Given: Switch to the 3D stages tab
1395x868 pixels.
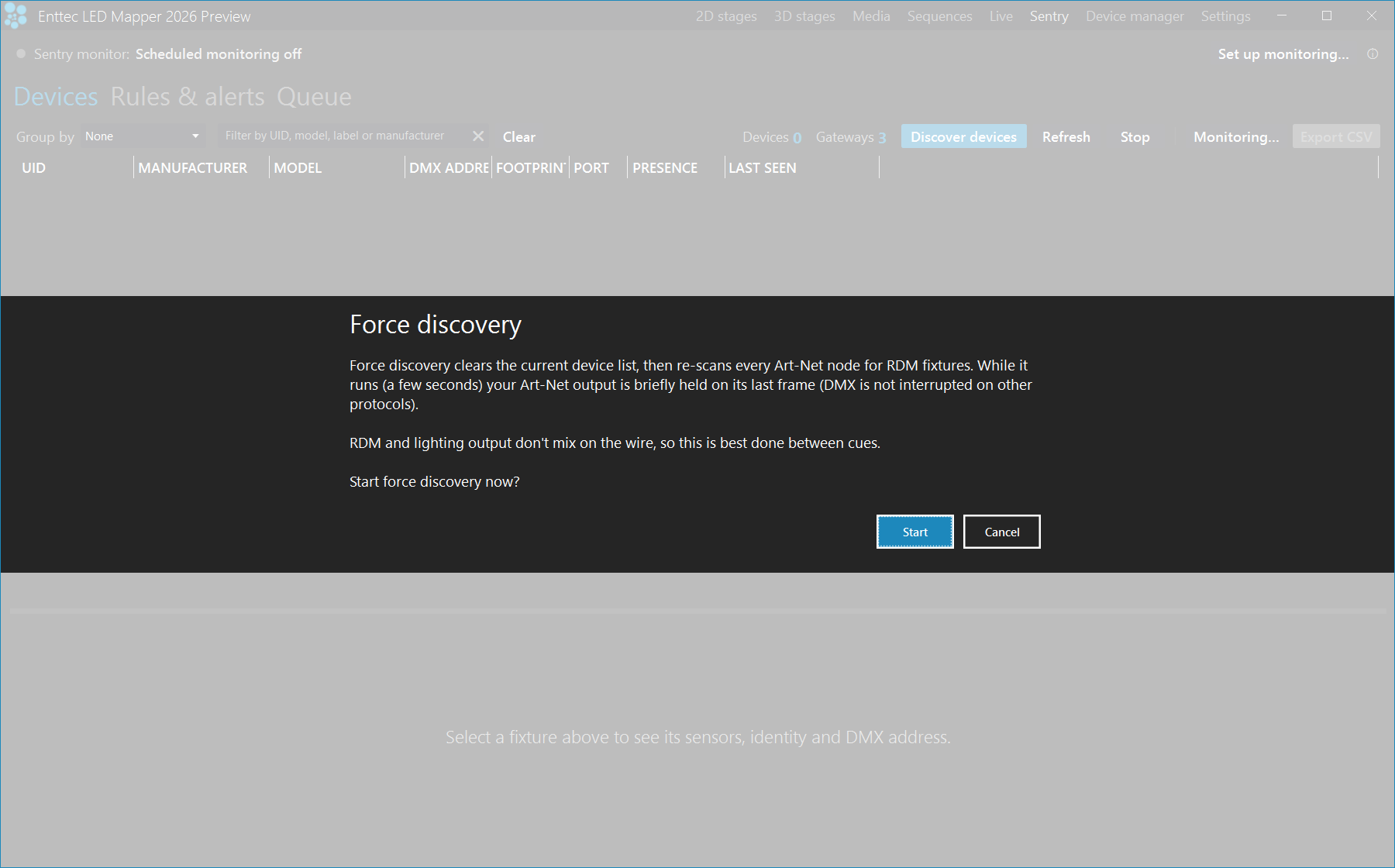Looking at the screenshot, I should (x=804, y=16).
